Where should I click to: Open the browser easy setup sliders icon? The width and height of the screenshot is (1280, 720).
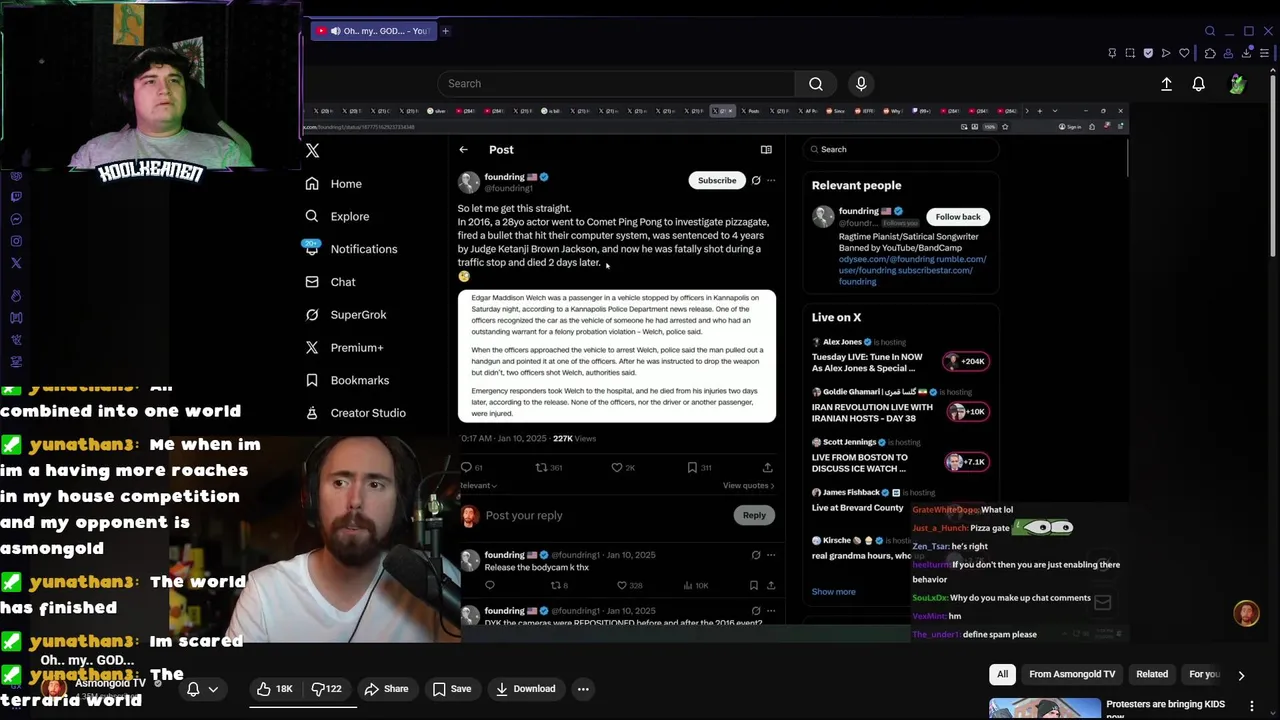click(x=1265, y=53)
